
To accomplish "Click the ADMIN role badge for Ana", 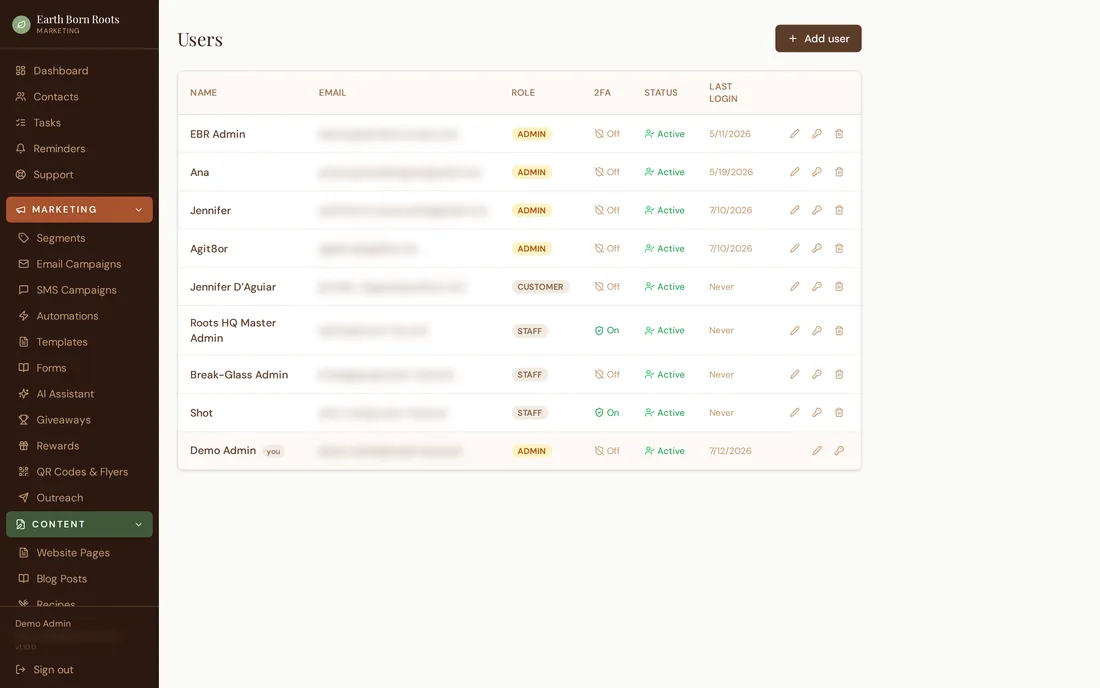I will [531, 172].
